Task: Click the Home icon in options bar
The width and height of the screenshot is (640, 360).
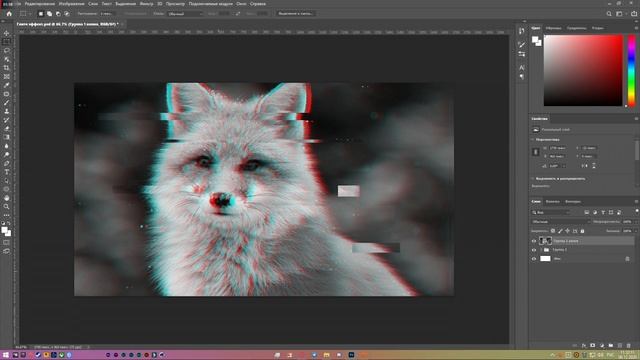Action: (x=9, y=13)
